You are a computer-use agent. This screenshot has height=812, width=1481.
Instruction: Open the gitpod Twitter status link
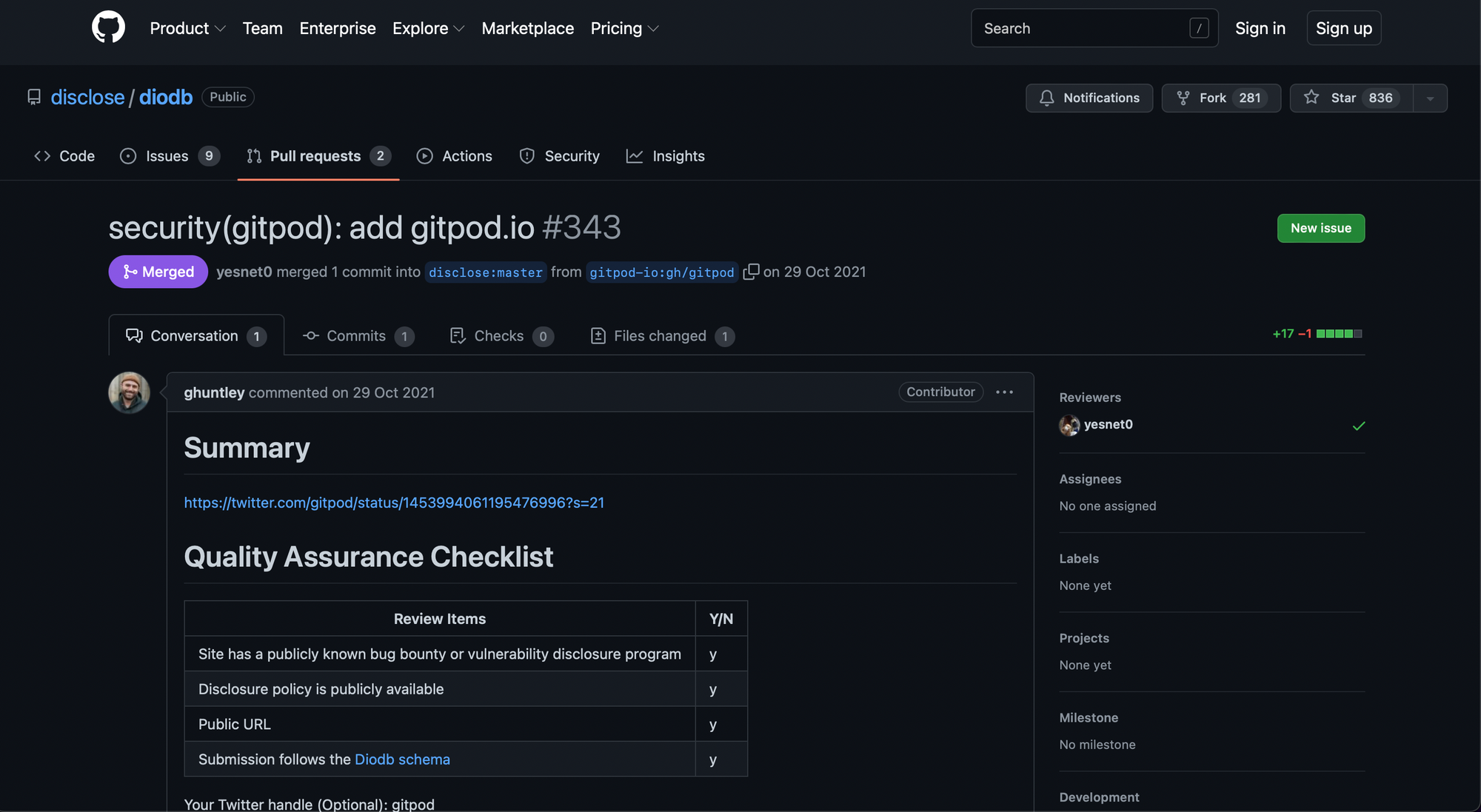click(x=394, y=503)
